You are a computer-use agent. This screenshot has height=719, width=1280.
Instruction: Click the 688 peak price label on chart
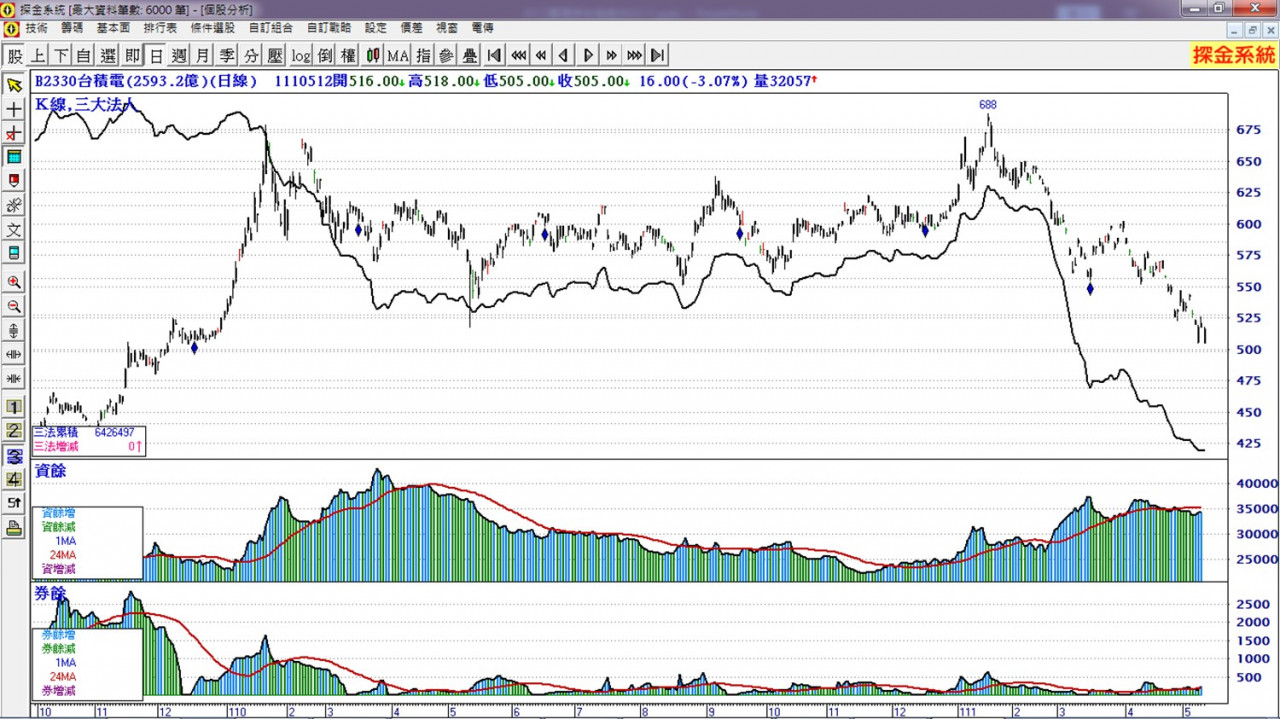point(988,104)
